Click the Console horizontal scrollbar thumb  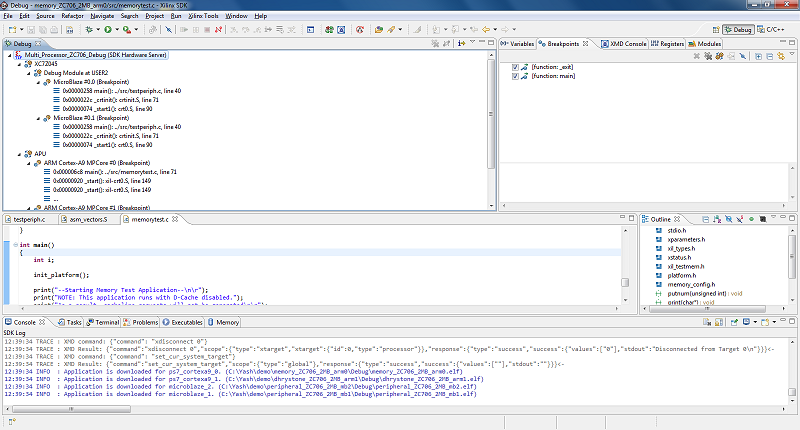71,409
